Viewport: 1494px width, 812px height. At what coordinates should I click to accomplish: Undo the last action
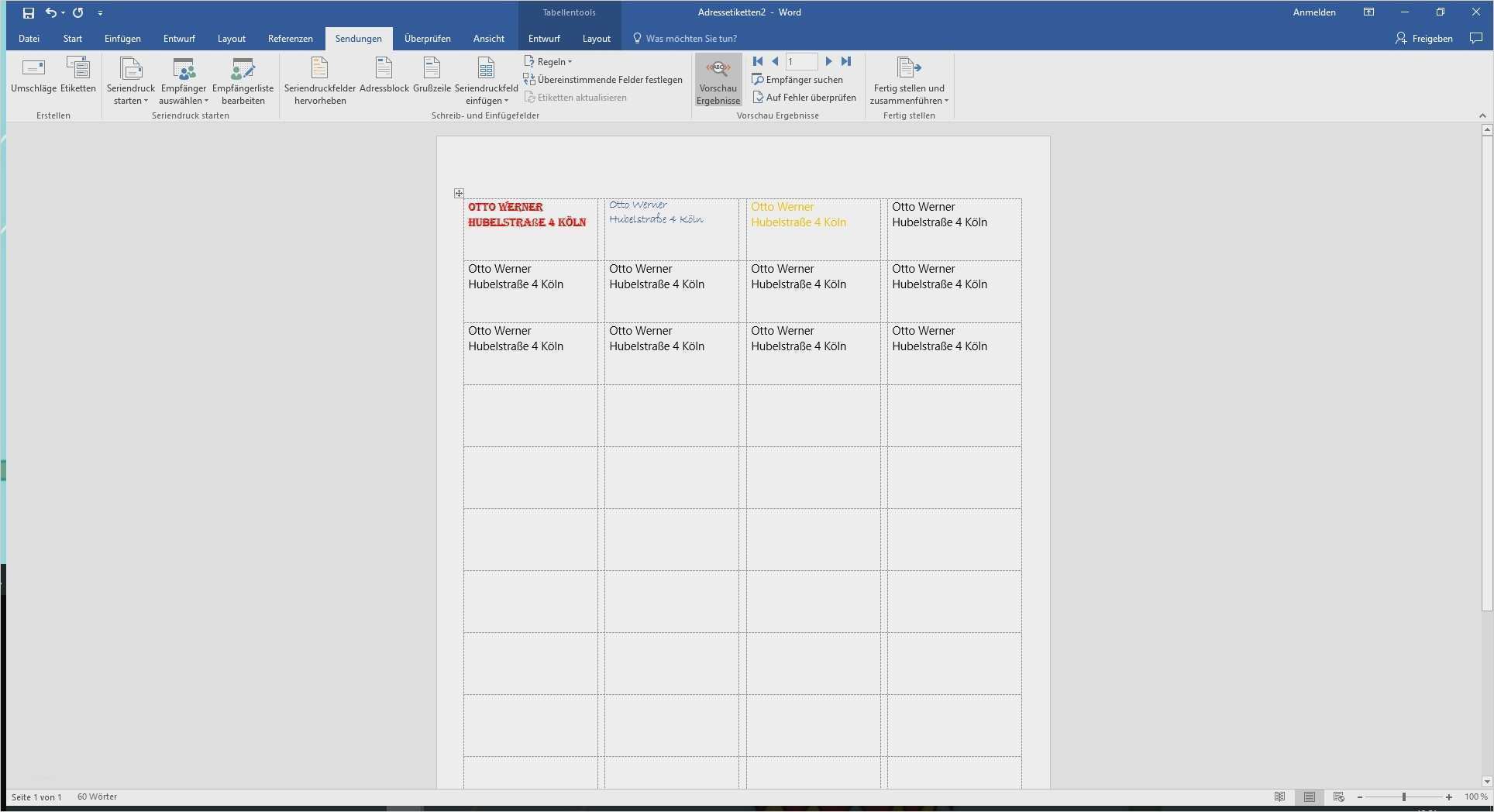pos(50,12)
